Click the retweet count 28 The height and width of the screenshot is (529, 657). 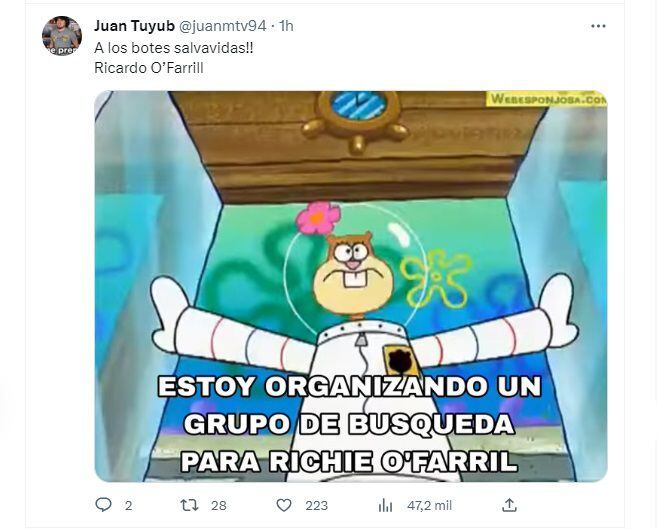coord(219,506)
